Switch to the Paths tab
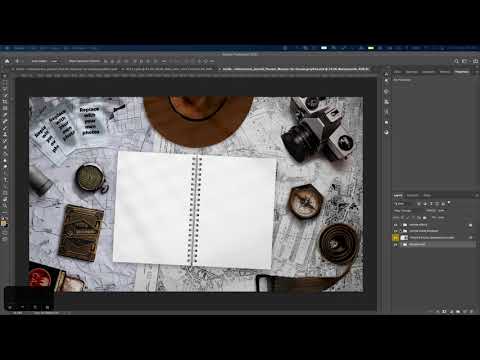Viewport: 480px width, 360px height. 427,195
